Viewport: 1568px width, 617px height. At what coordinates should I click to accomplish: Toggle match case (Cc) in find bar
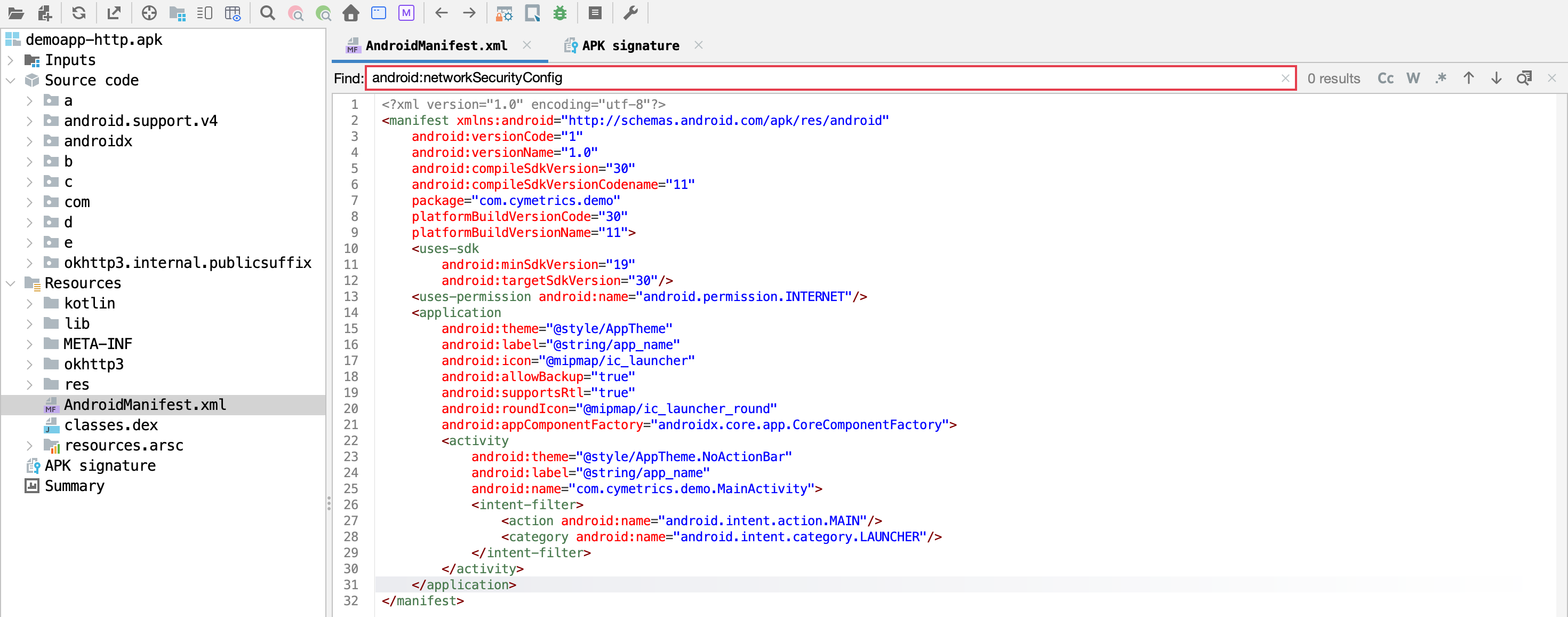pos(1386,78)
